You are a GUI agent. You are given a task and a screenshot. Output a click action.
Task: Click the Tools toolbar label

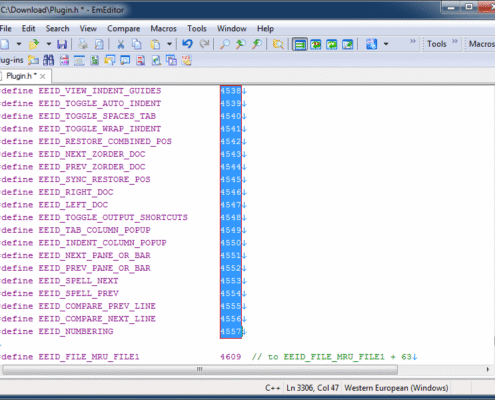(x=437, y=44)
